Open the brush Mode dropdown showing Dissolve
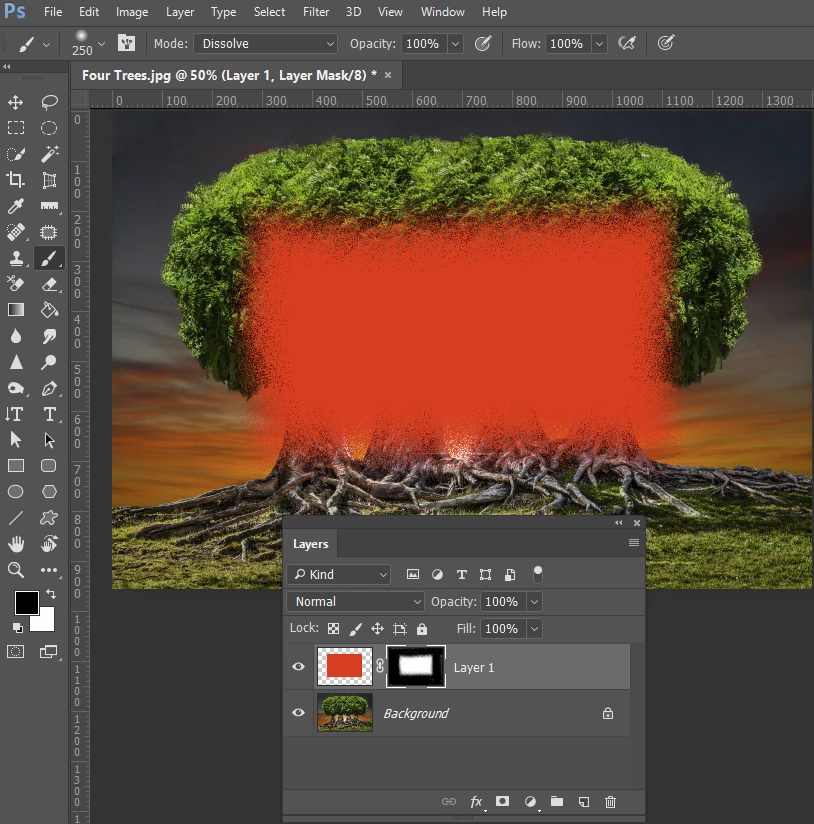This screenshot has width=814, height=824. click(266, 44)
